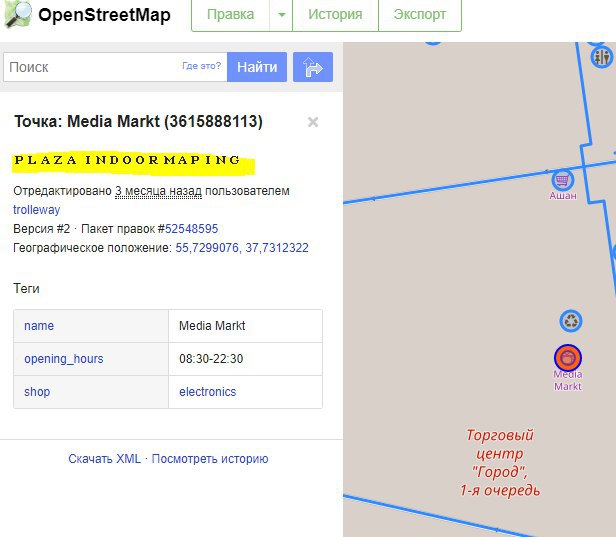The image size is (616, 537).
Task: Open changeset #52548595 link
Action: 191,229
